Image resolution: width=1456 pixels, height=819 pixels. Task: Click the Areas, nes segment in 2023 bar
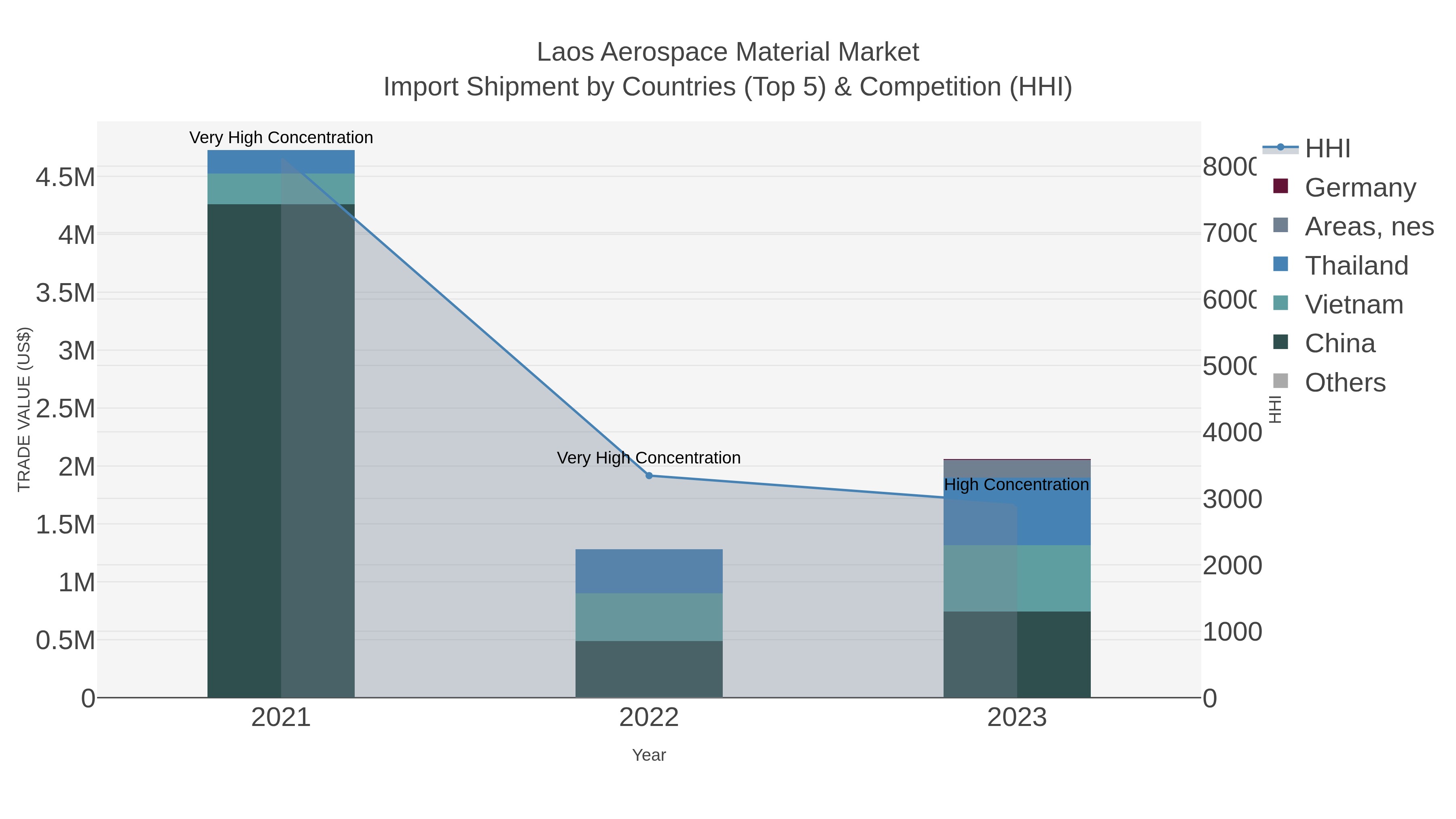coord(1017,469)
